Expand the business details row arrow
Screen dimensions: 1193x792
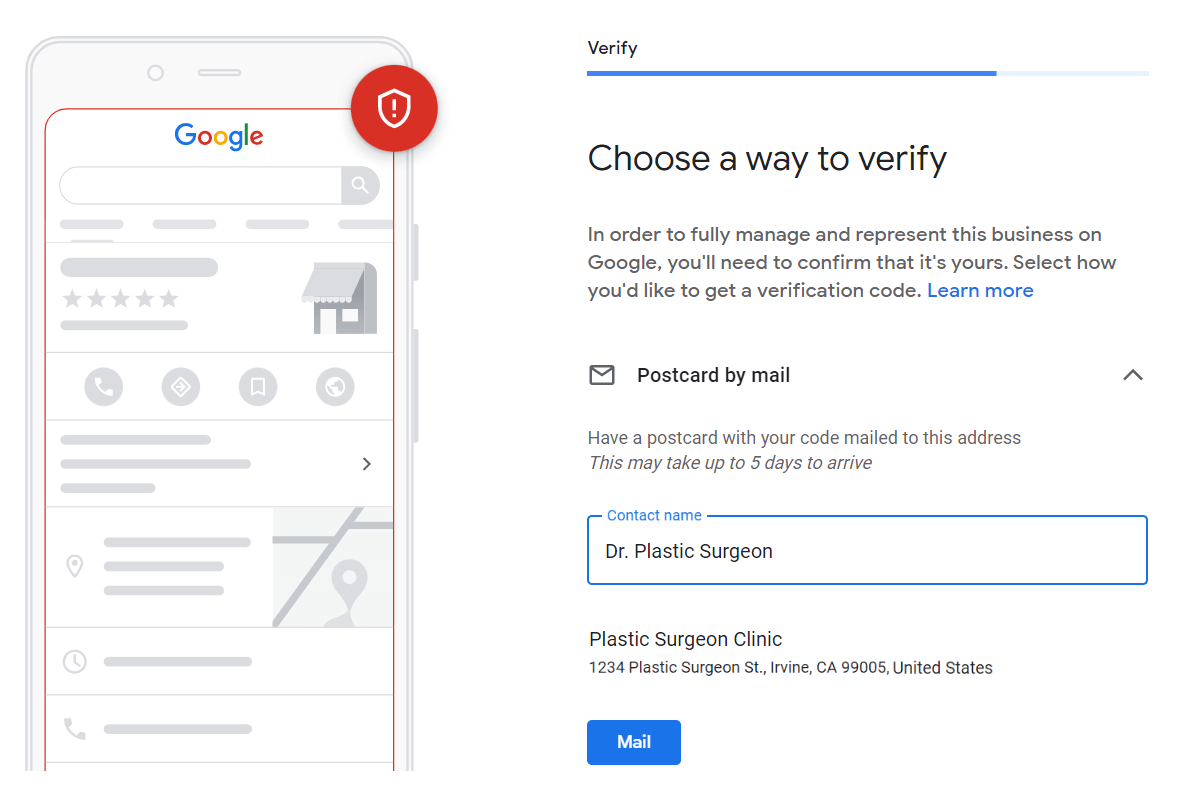tap(366, 463)
